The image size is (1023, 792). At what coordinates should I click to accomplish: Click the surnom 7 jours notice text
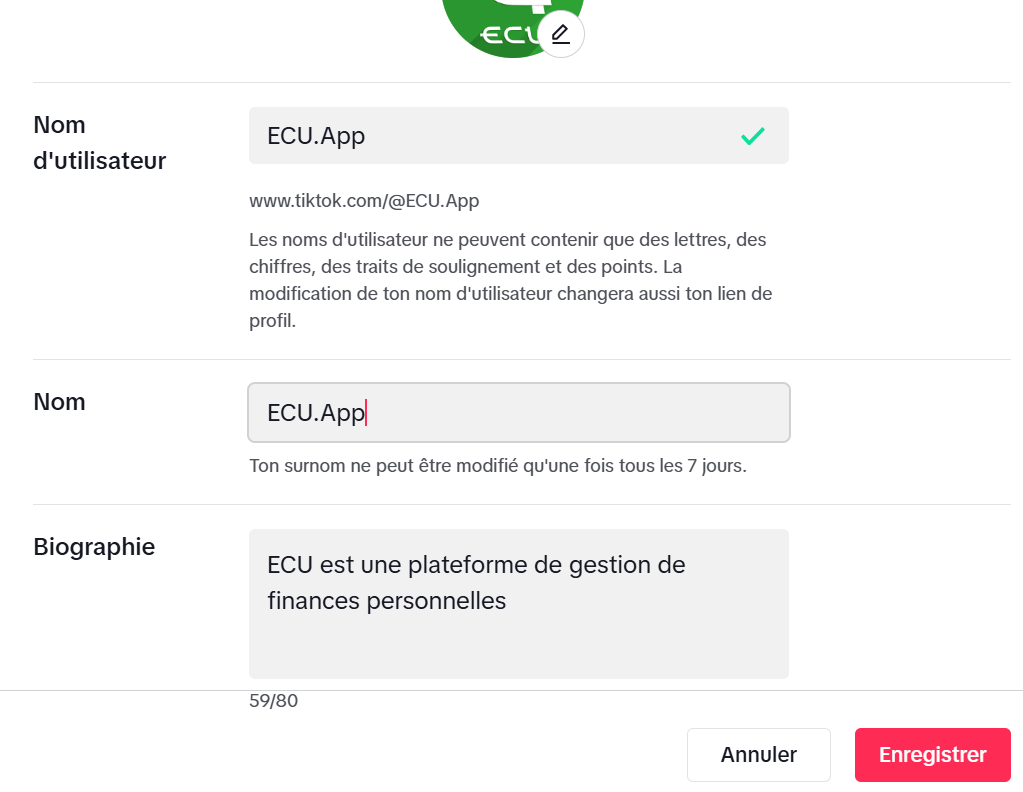point(498,466)
